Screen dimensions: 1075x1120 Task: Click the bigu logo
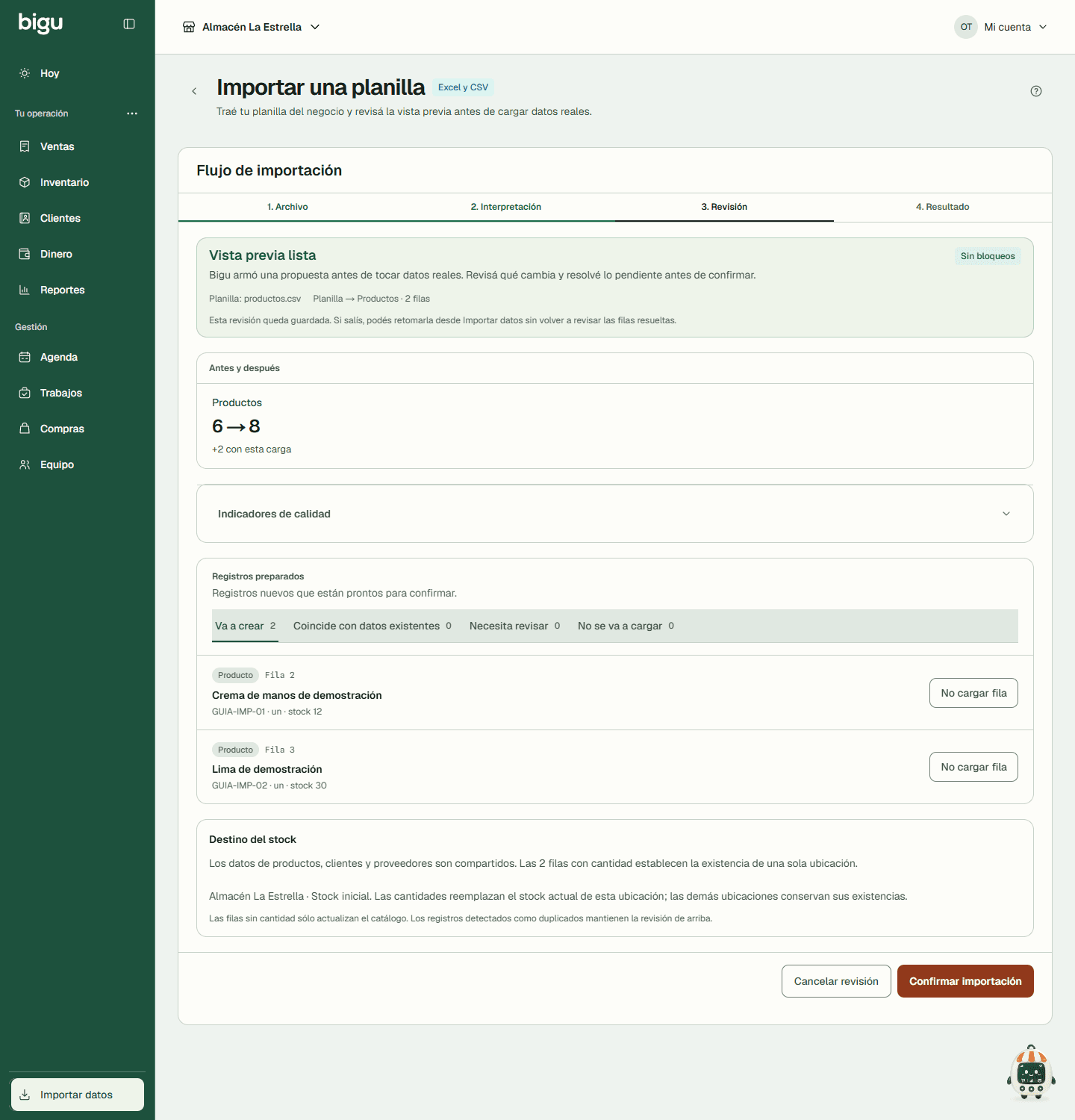pyautogui.click(x=40, y=23)
